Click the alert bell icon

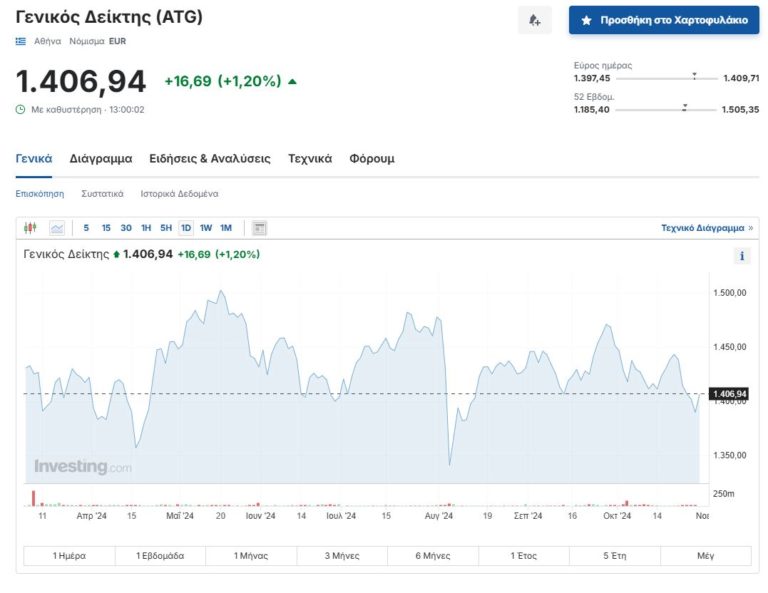click(534, 20)
